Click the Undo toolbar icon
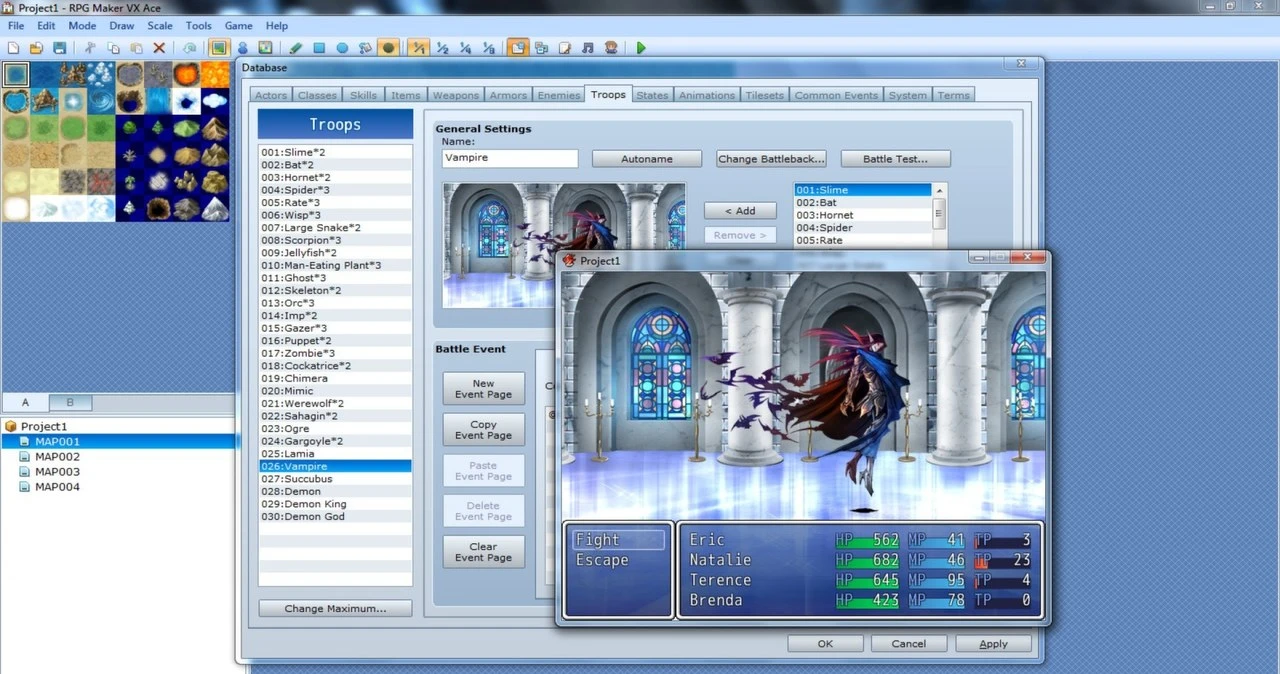 (x=189, y=47)
